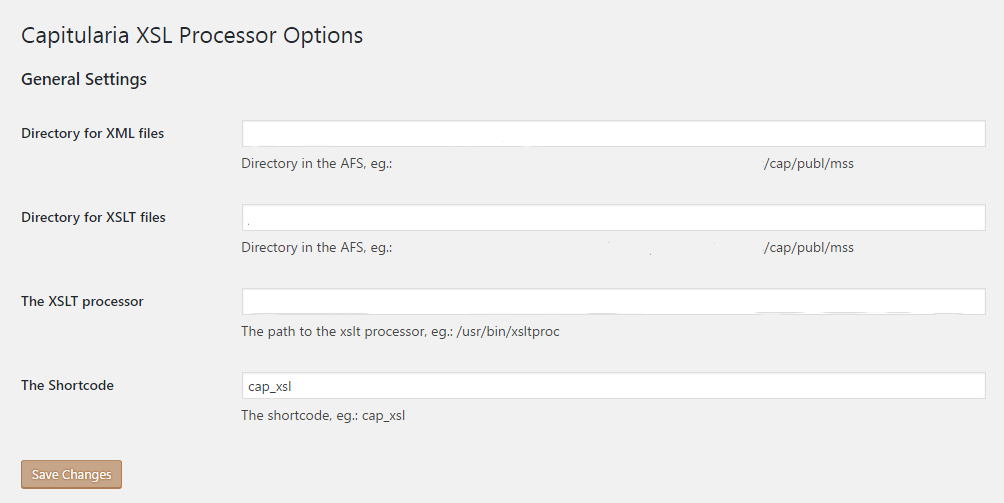Click 'The path to the xslt processor' hint
Viewport: 1004px width, 503px height.
click(346, 331)
